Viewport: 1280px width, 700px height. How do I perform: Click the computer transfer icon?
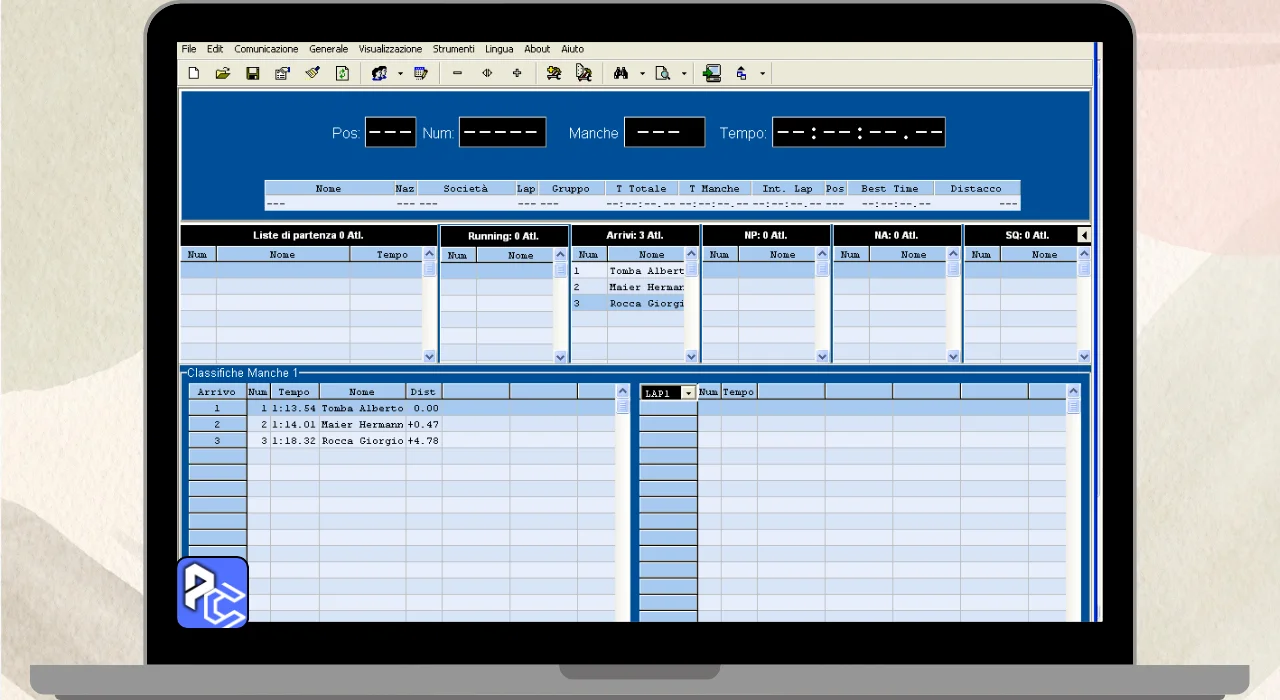(x=711, y=73)
